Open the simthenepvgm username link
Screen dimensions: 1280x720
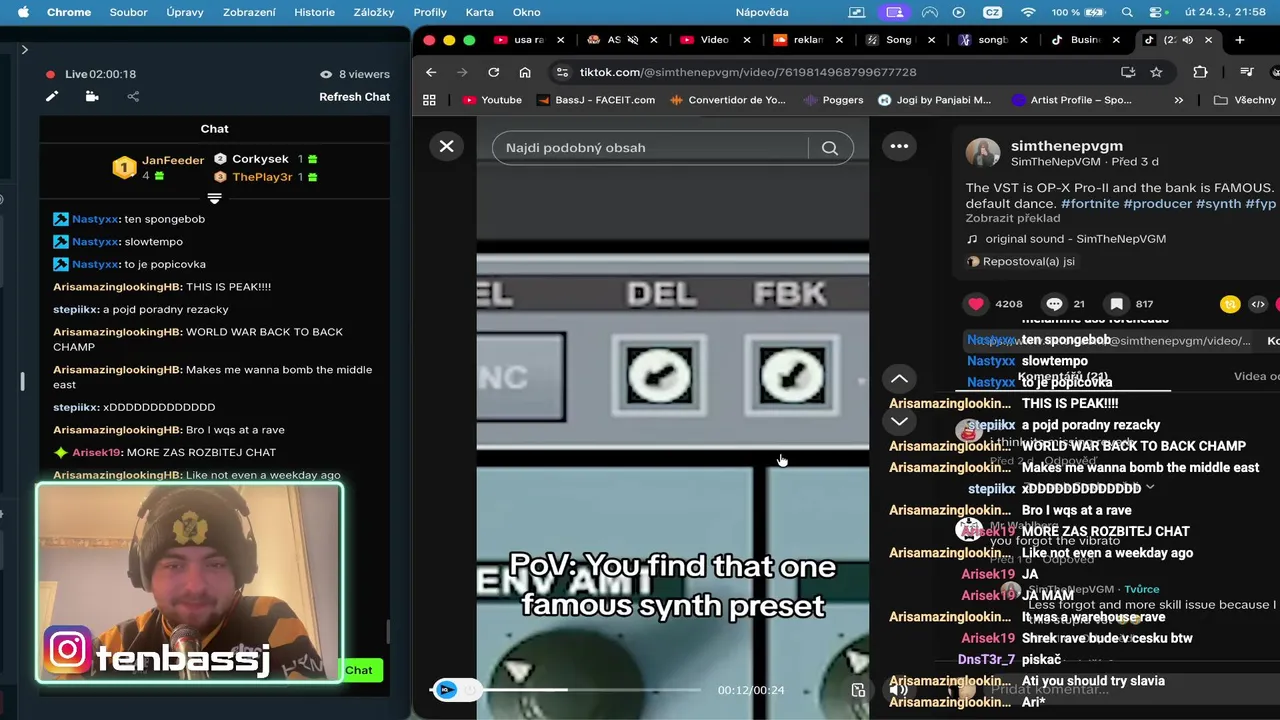coord(1066,145)
